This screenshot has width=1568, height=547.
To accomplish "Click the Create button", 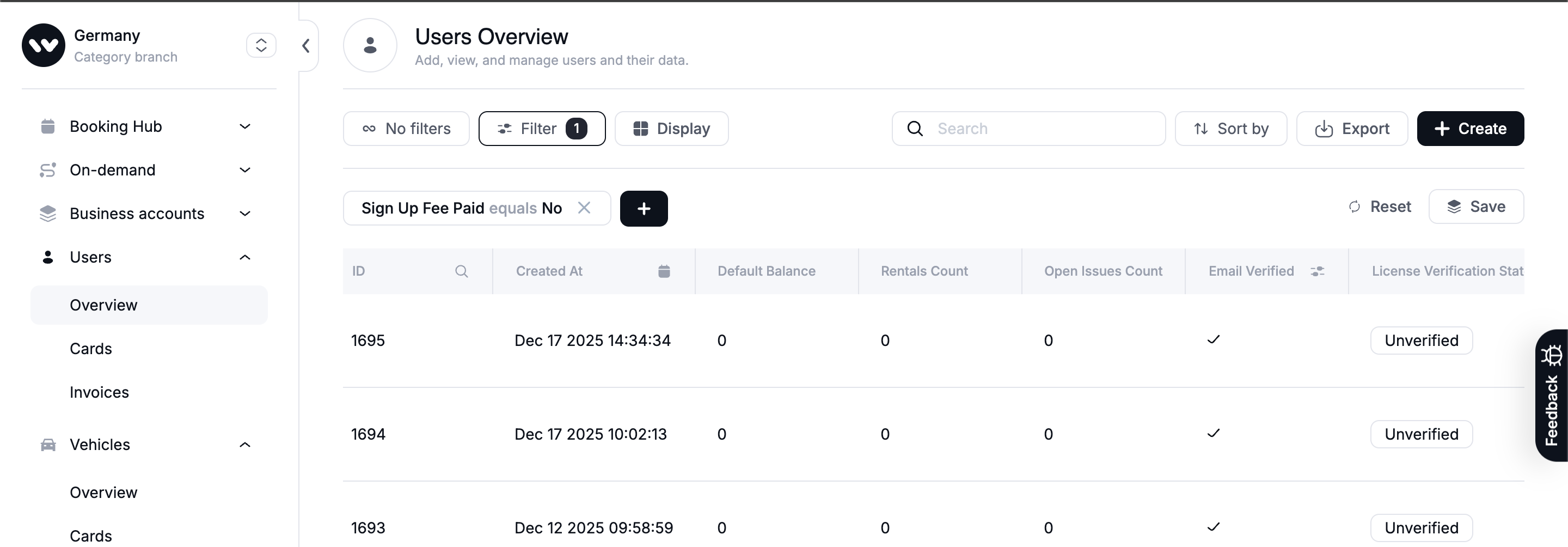I will [x=1469, y=129].
